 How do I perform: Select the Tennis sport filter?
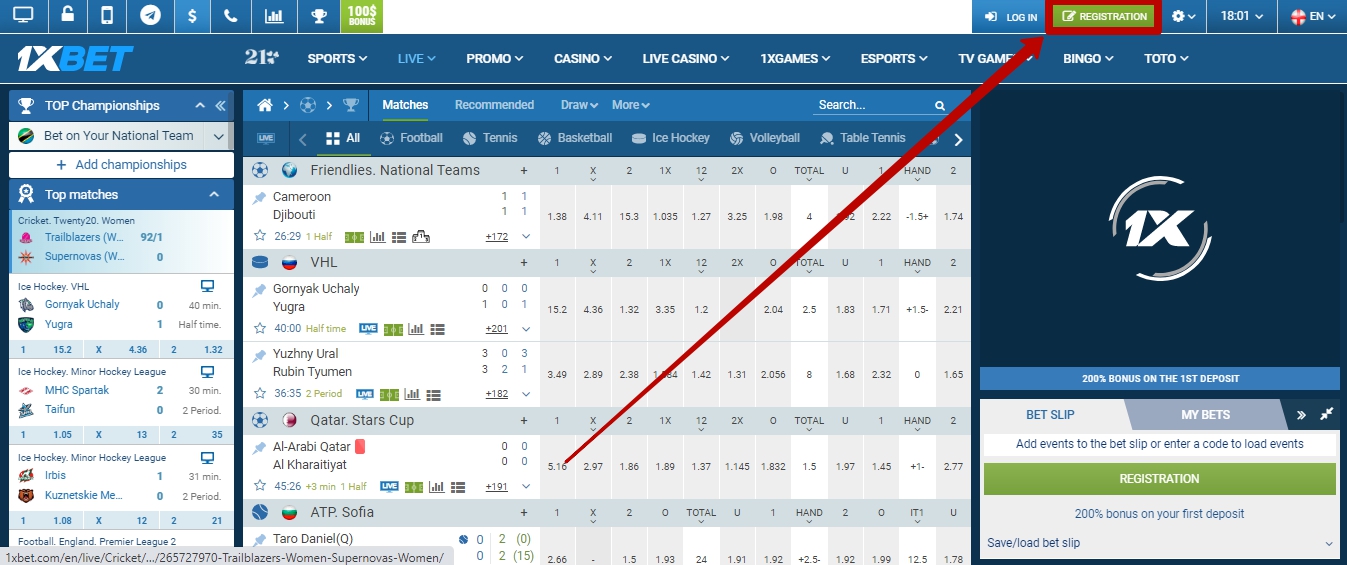click(489, 138)
